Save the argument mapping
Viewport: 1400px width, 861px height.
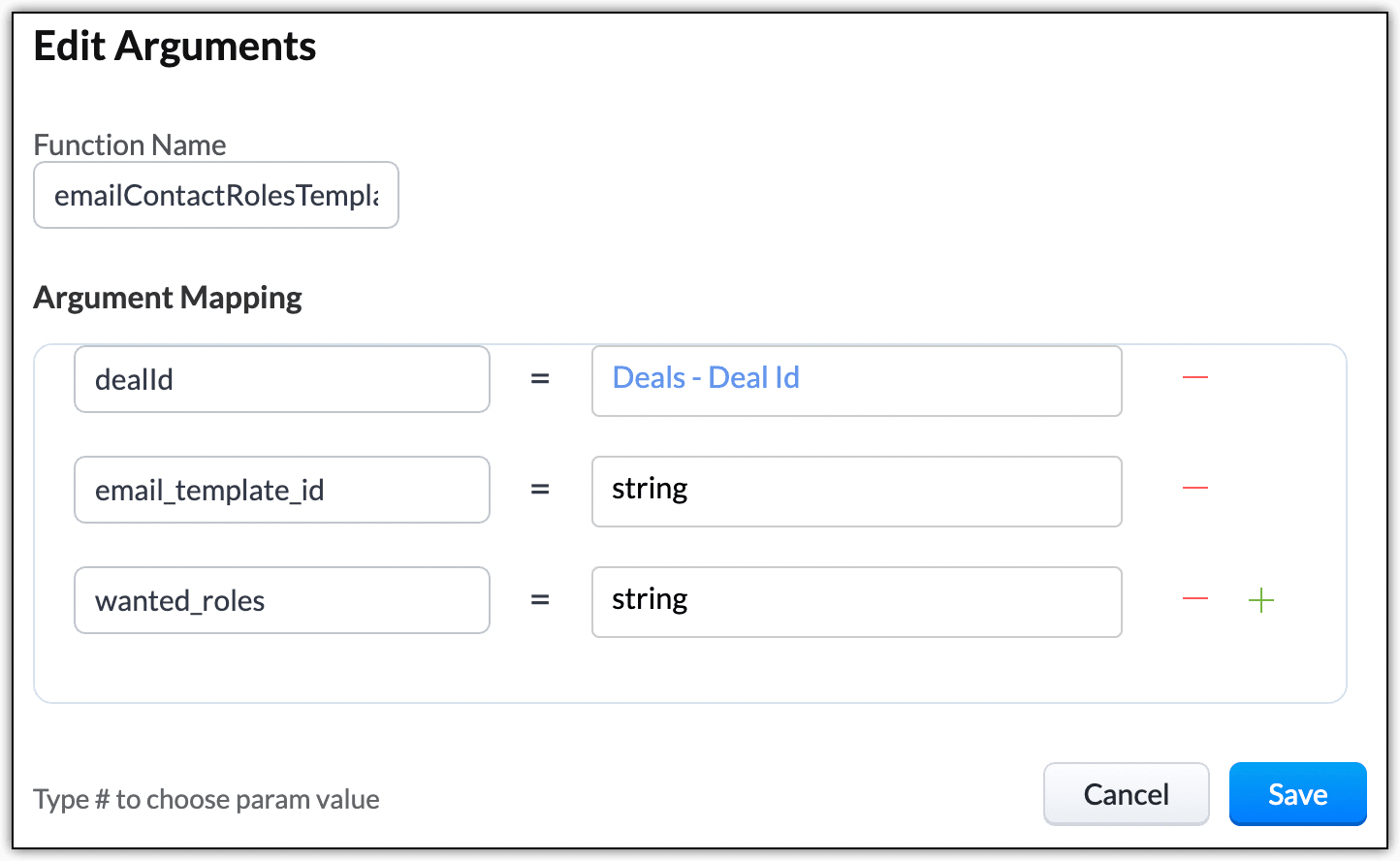click(1297, 794)
